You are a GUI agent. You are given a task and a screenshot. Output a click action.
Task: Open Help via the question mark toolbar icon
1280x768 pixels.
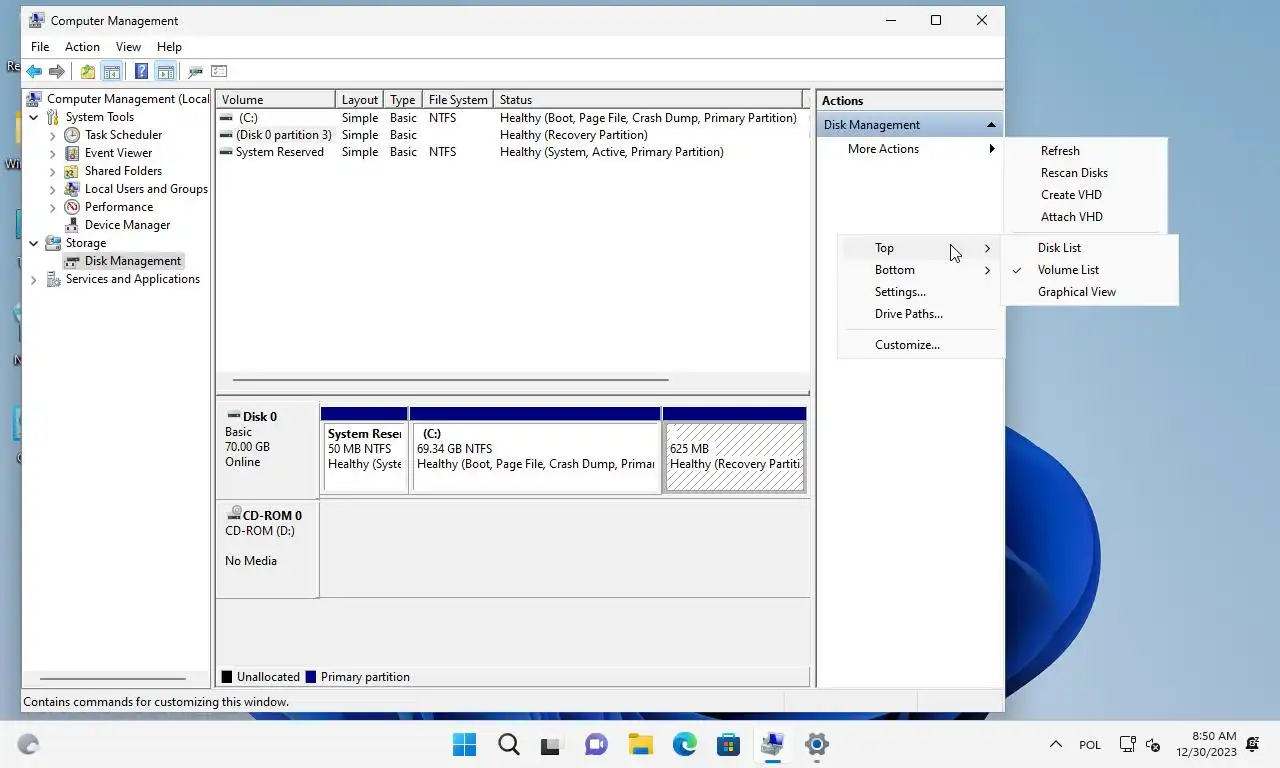pyautogui.click(x=141, y=71)
